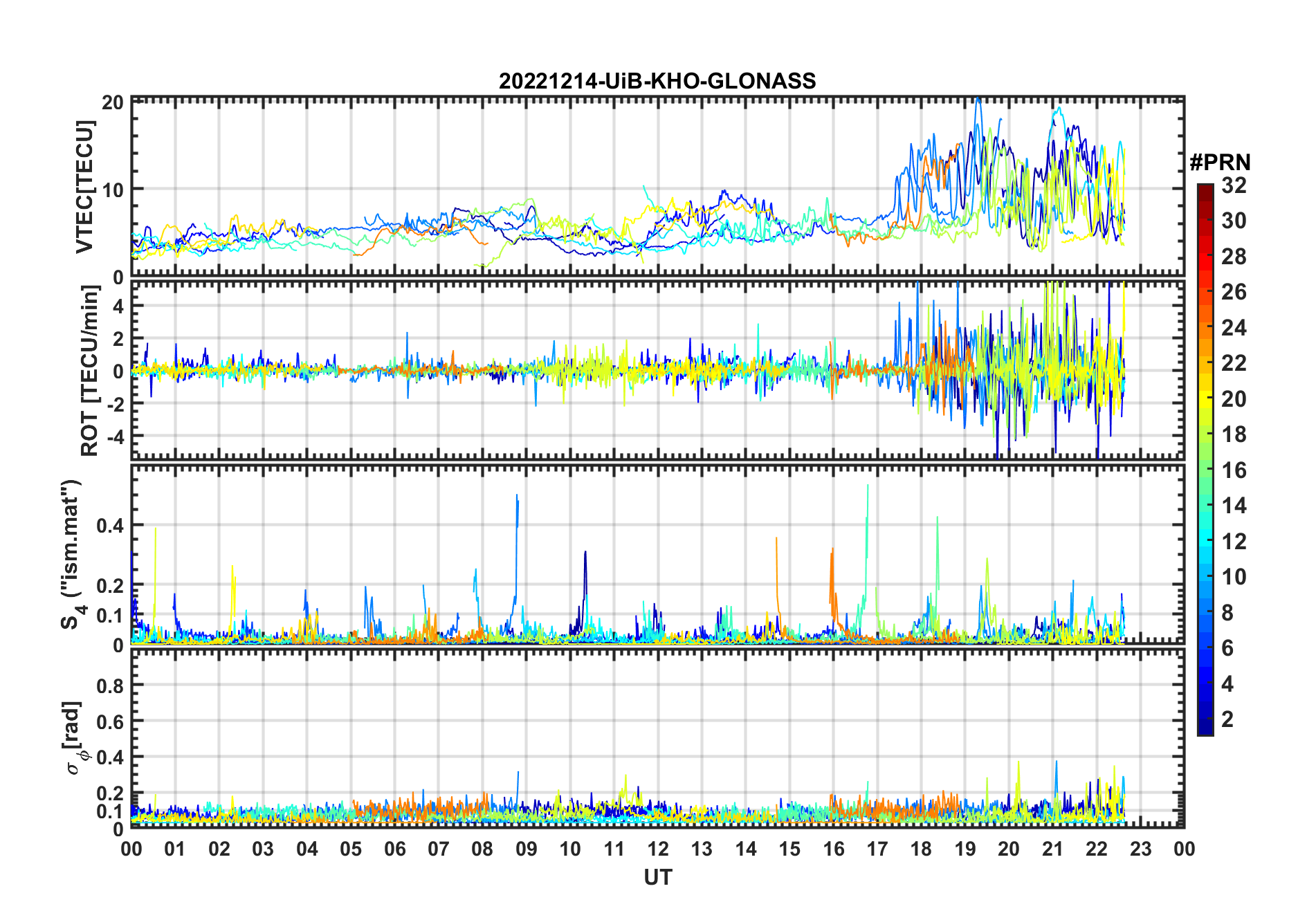Click the plot title 20221214-UiB-KHO-GLONASS
1316x920 pixels.
tap(657, 82)
